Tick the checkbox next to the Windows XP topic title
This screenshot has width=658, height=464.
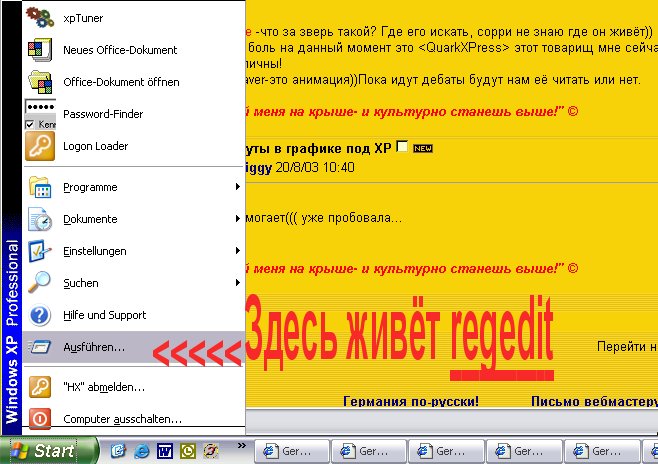402,147
